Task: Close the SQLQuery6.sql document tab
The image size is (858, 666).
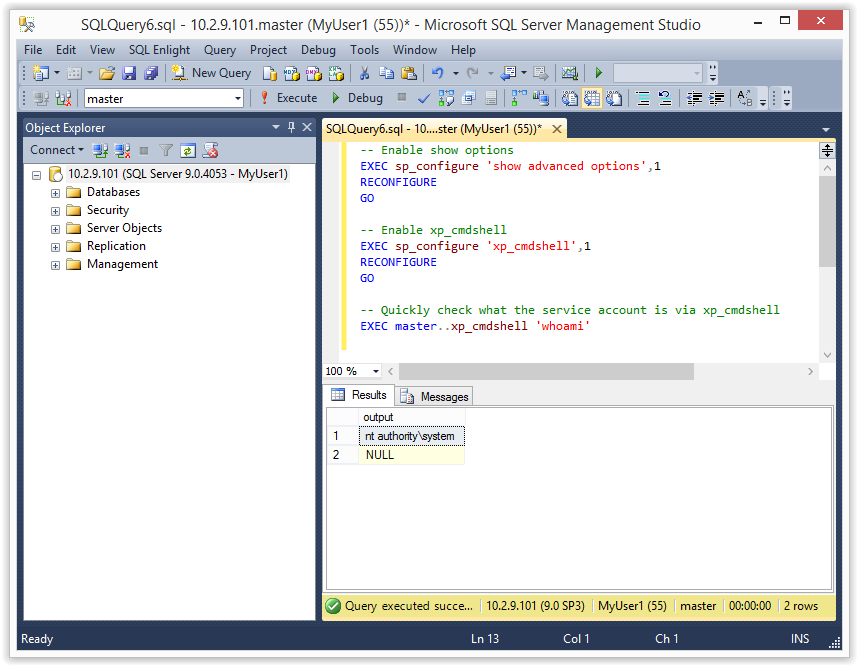Action: pyautogui.click(x=556, y=129)
